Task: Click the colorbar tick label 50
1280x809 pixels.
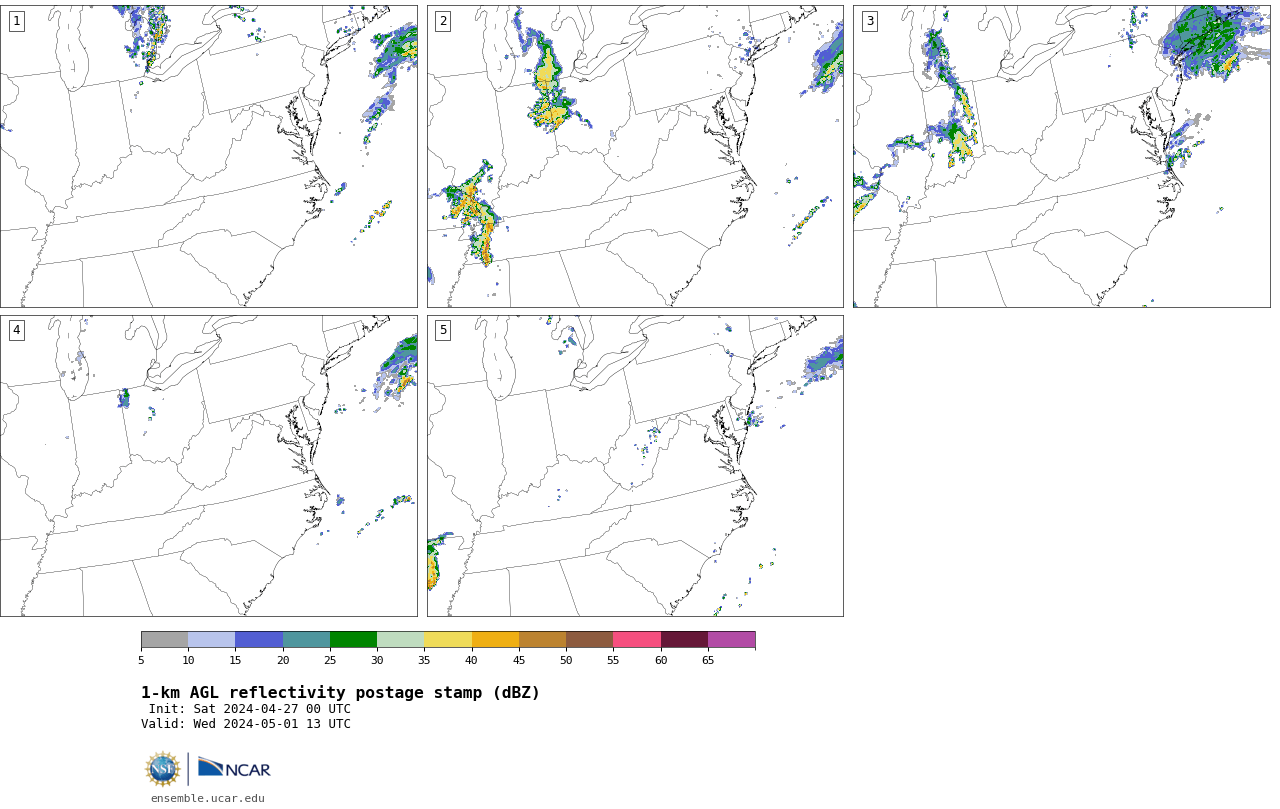Action: click(x=566, y=660)
